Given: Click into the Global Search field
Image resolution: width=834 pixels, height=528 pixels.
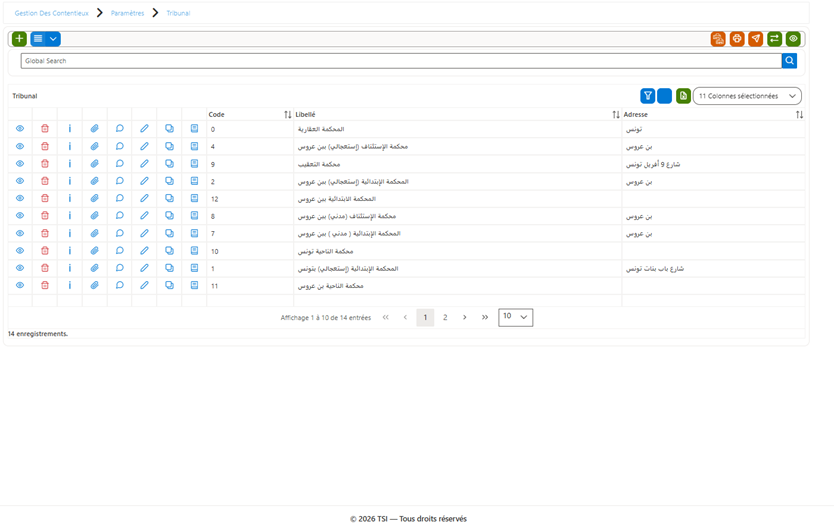Looking at the screenshot, I should tap(401, 61).
